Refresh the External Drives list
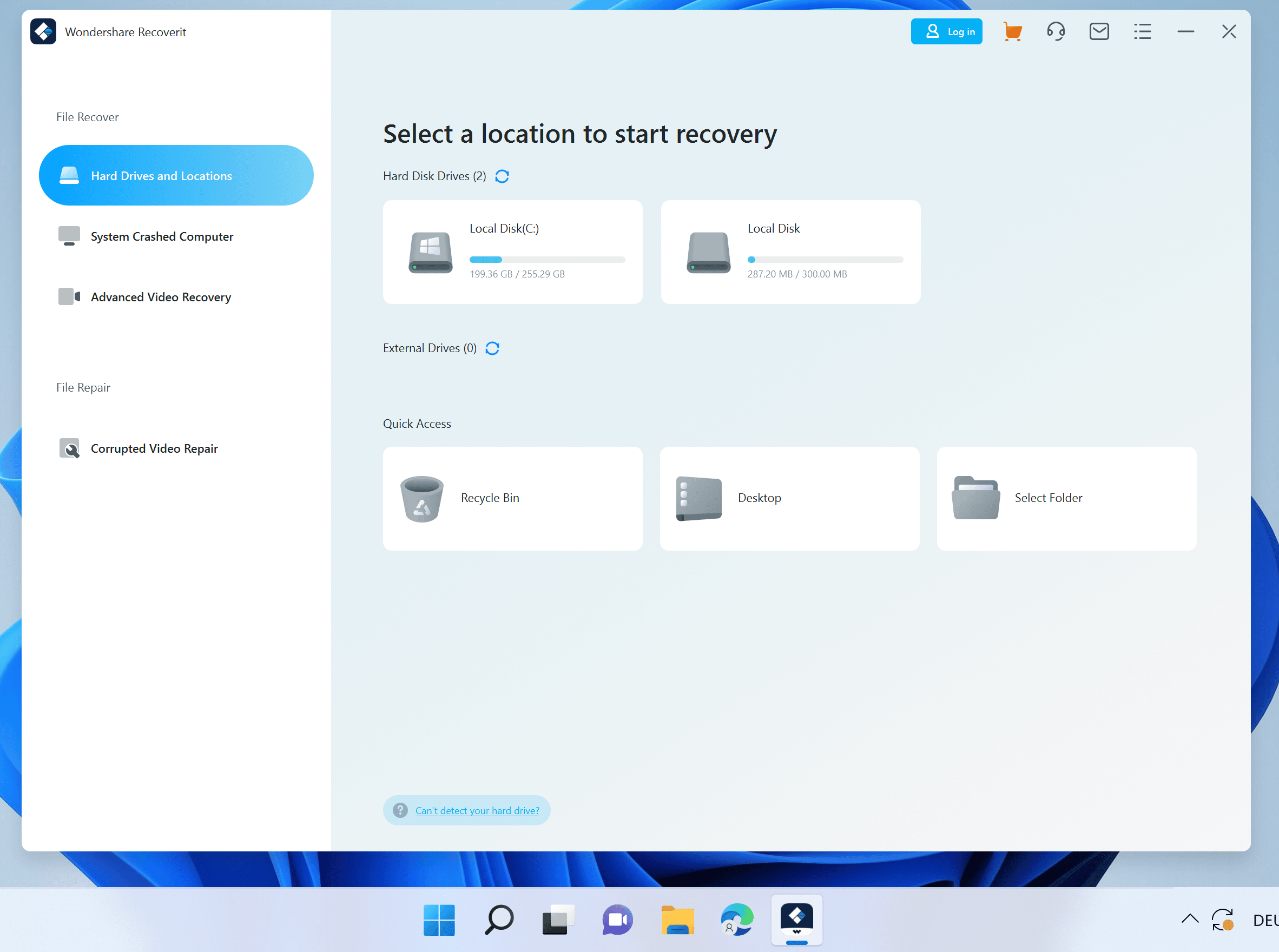 click(492, 348)
